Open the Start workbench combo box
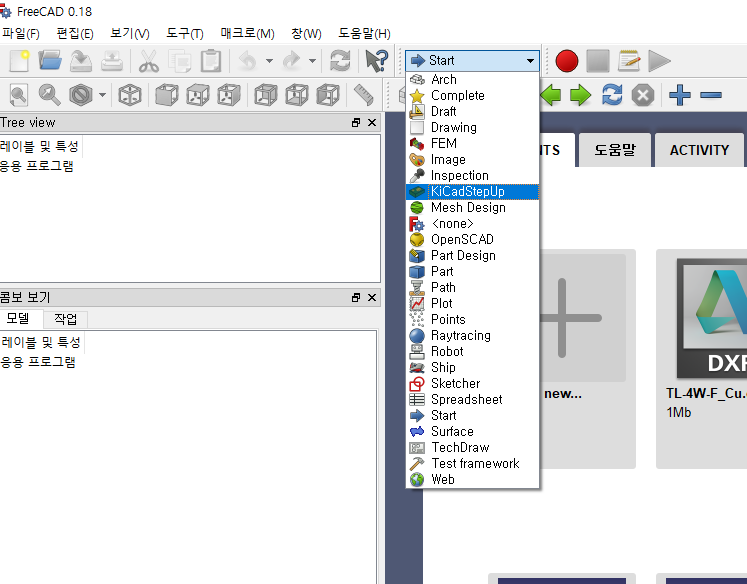 pos(472,60)
